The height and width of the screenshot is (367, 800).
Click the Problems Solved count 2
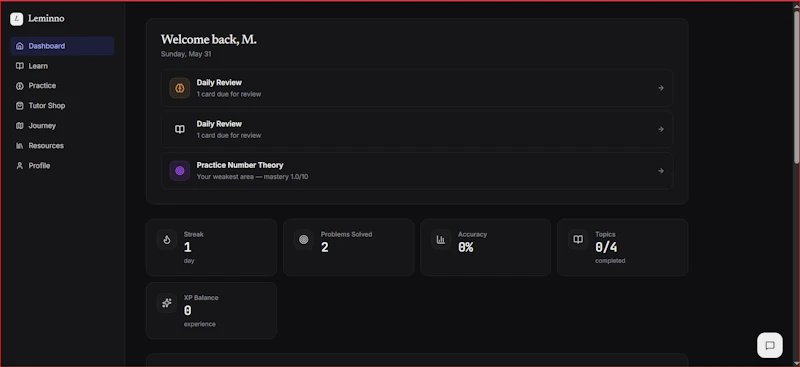pyautogui.click(x=324, y=247)
